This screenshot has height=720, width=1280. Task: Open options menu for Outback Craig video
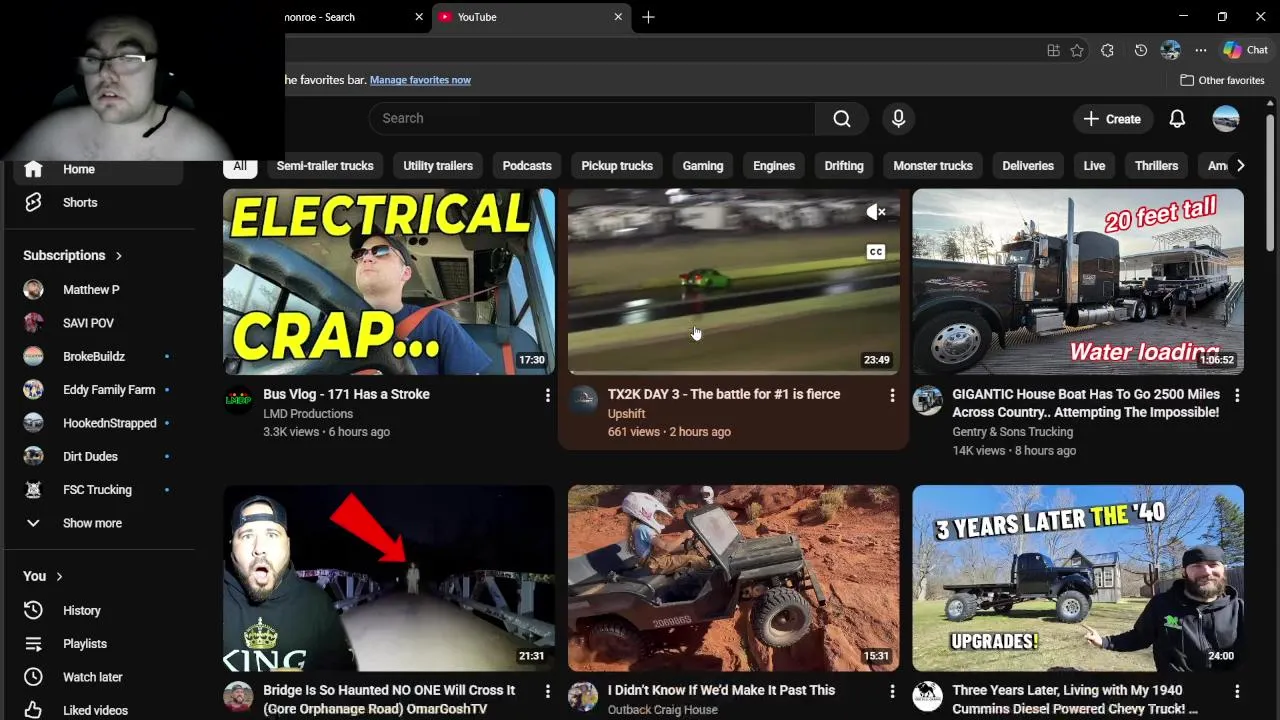[x=892, y=692]
